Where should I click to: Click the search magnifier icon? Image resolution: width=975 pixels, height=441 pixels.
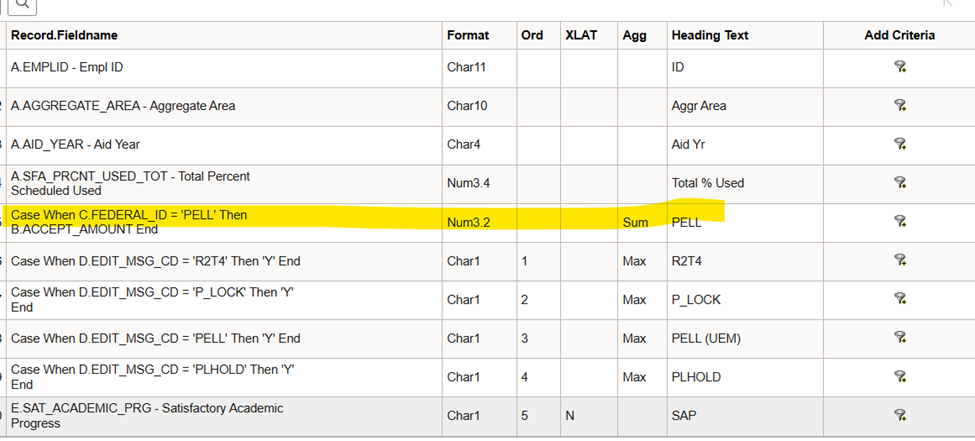click(22, 5)
